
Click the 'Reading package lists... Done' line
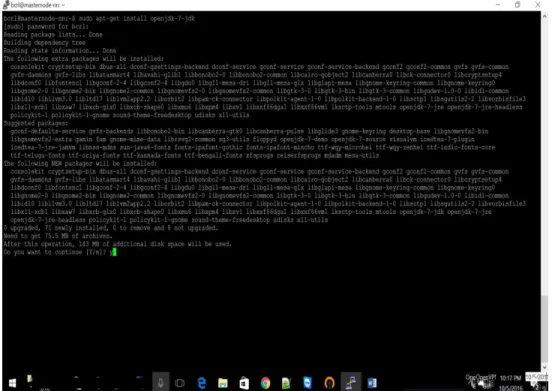pyautogui.click(x=53, y=34)
